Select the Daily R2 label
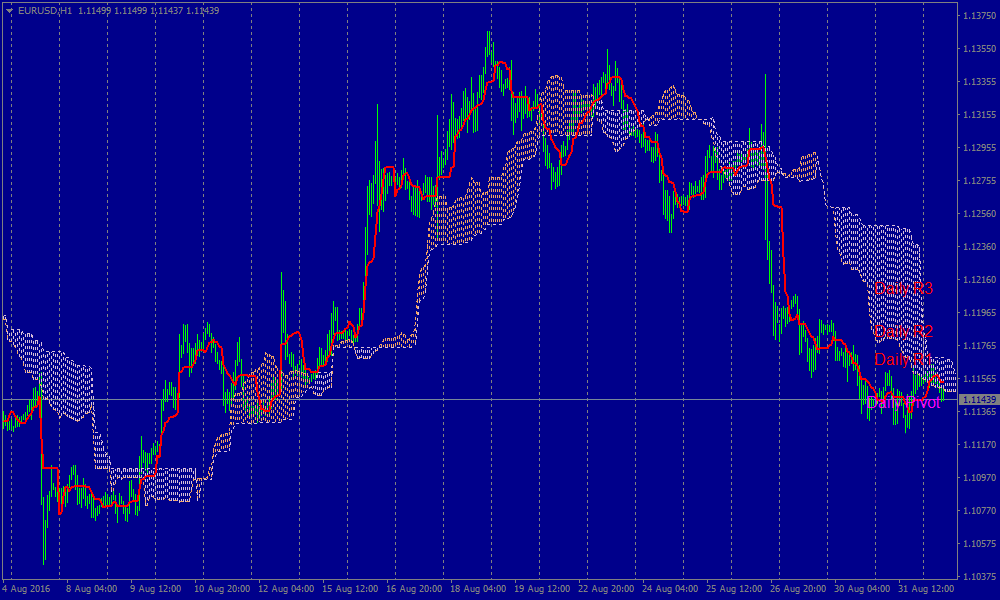 (x=903, y=331)
